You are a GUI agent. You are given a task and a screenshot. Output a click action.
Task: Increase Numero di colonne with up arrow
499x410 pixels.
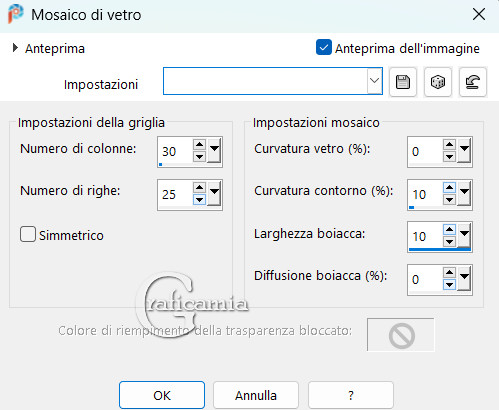199,145
